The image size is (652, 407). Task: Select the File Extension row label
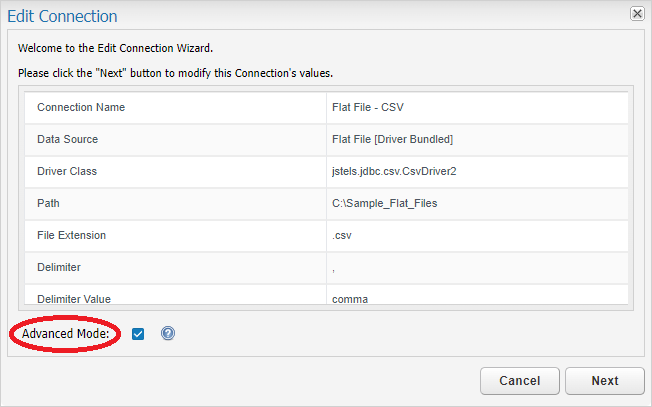72,235
